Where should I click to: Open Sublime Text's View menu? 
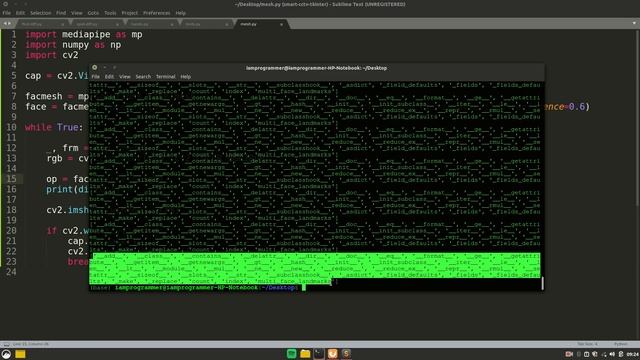(77, 13)
